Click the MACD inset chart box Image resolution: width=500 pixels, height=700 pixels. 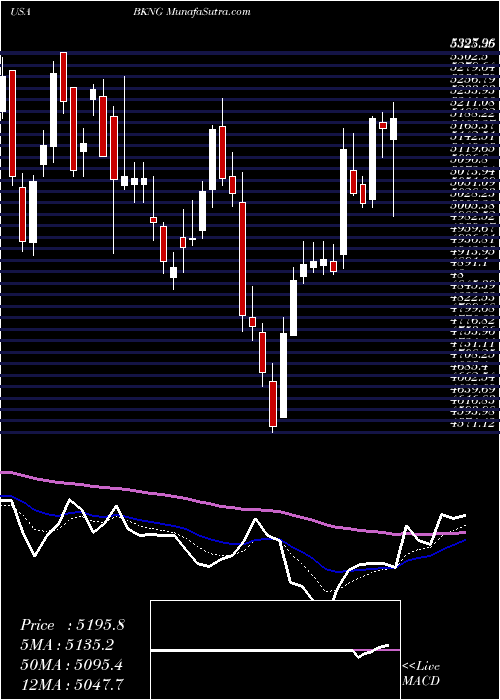[275, 650]
